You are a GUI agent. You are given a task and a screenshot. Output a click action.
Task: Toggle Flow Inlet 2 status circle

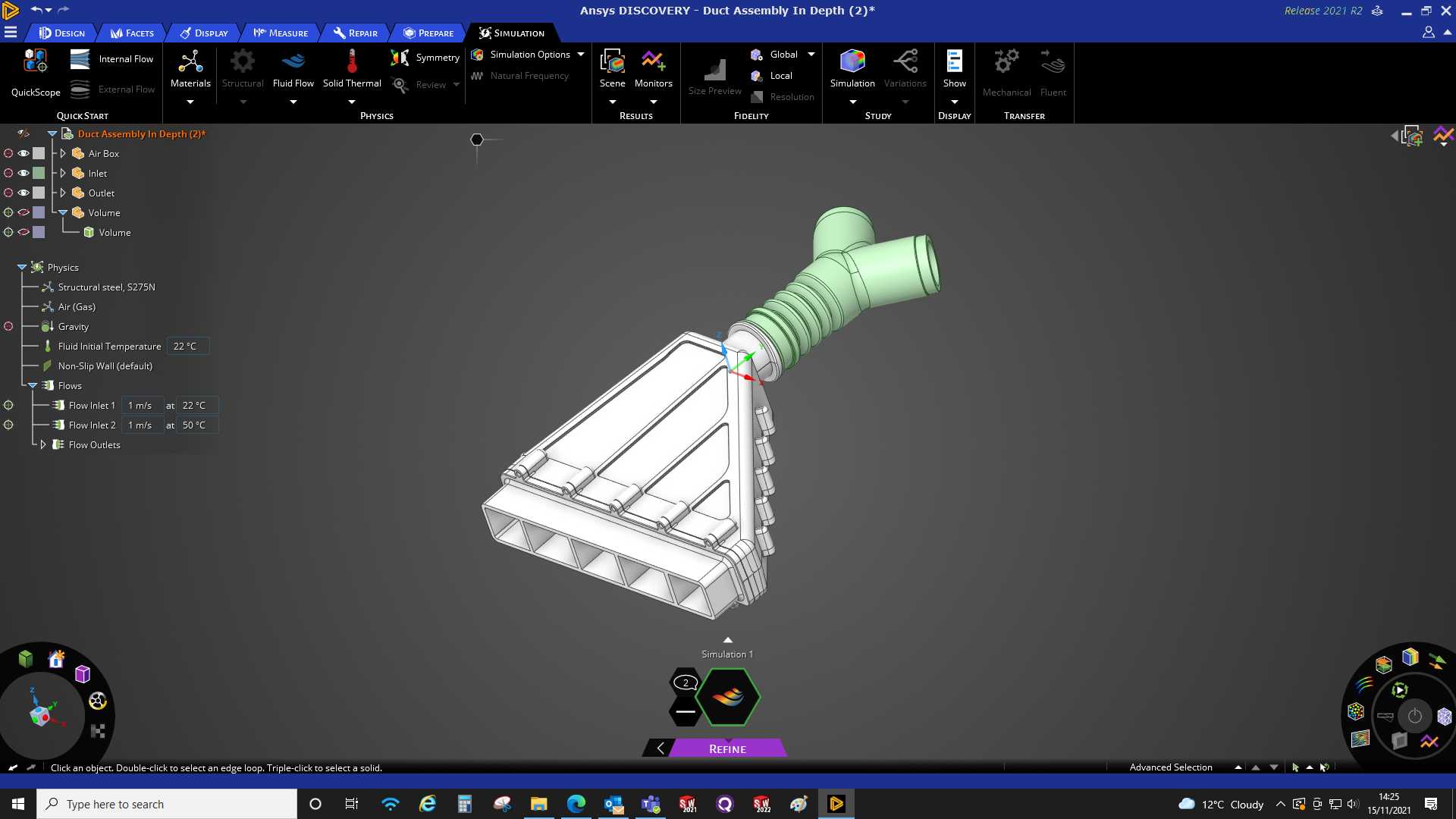tap(8, 425)
